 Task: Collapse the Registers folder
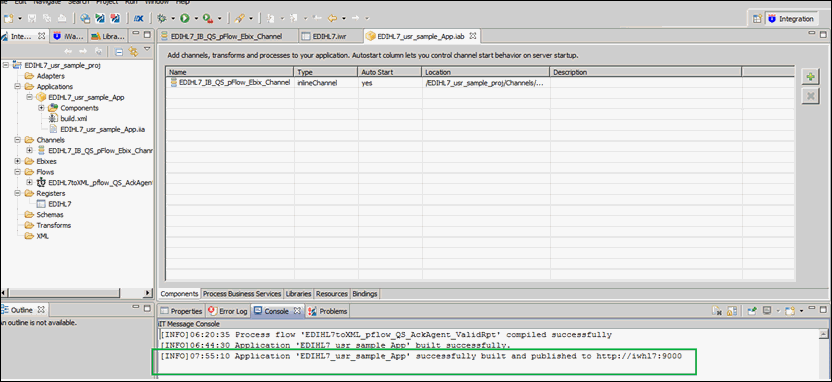point(18,194)
